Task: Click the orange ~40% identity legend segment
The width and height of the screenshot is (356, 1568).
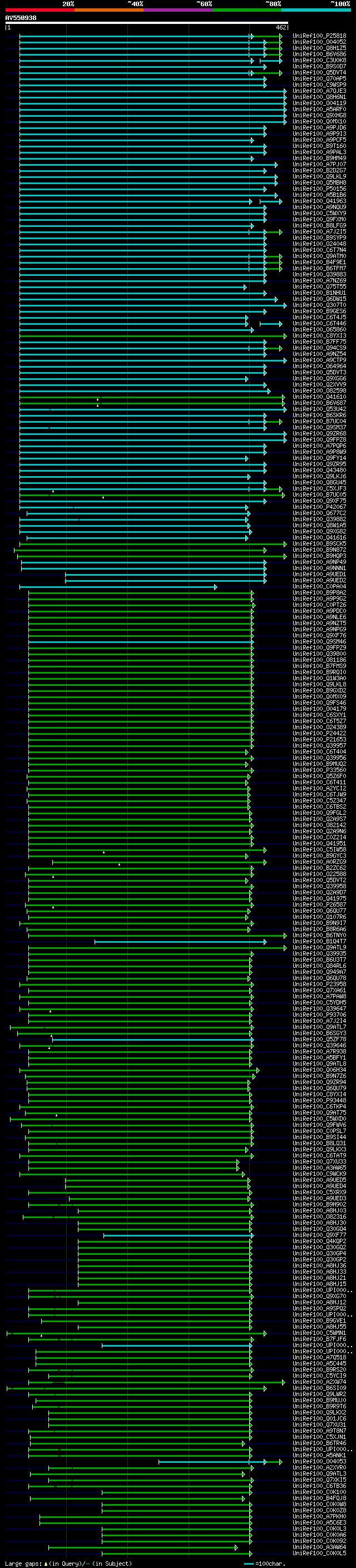Action: tap(109, 10)
